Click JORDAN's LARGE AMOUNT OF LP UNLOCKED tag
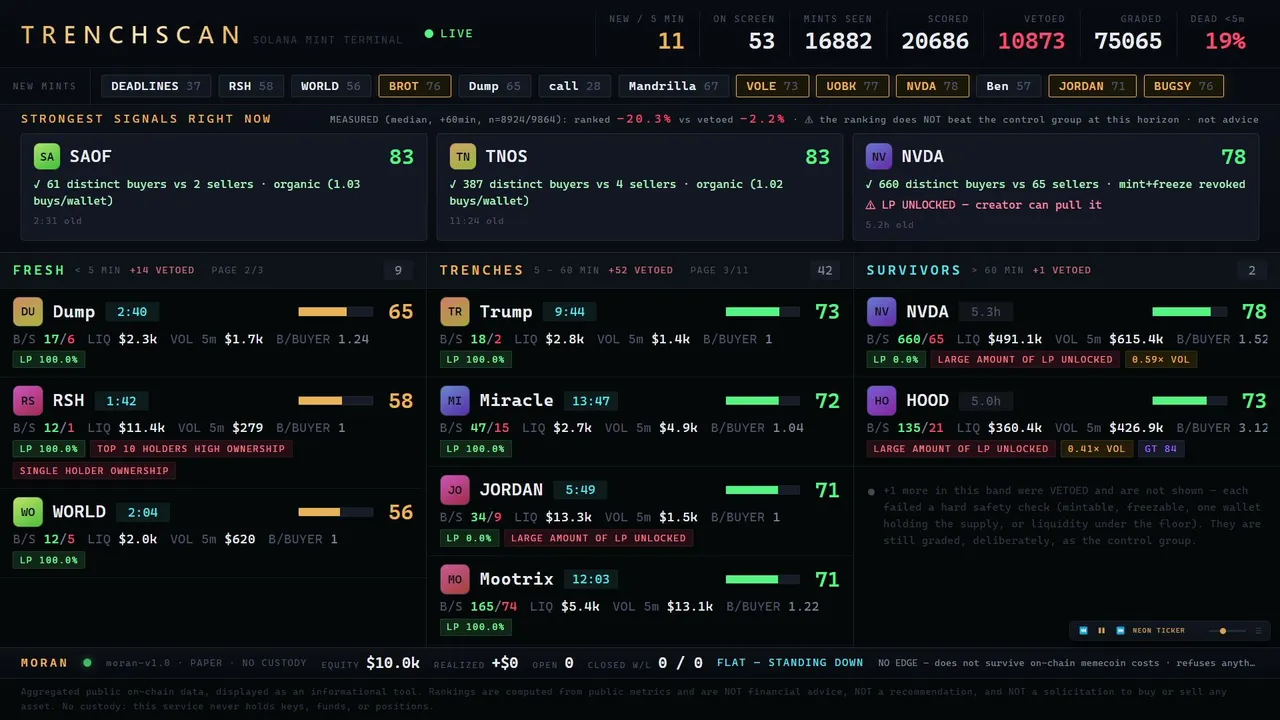This screenshot has width=1280, height=720. click(x=599, y=538)
